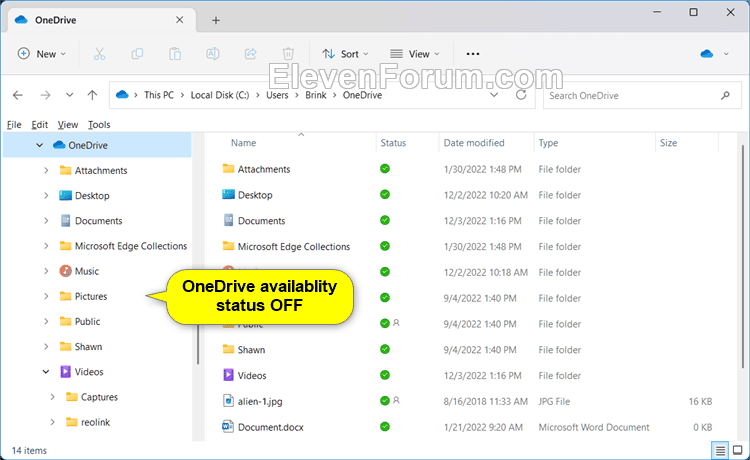Click the search magnifier icon

tap(725, 96)
